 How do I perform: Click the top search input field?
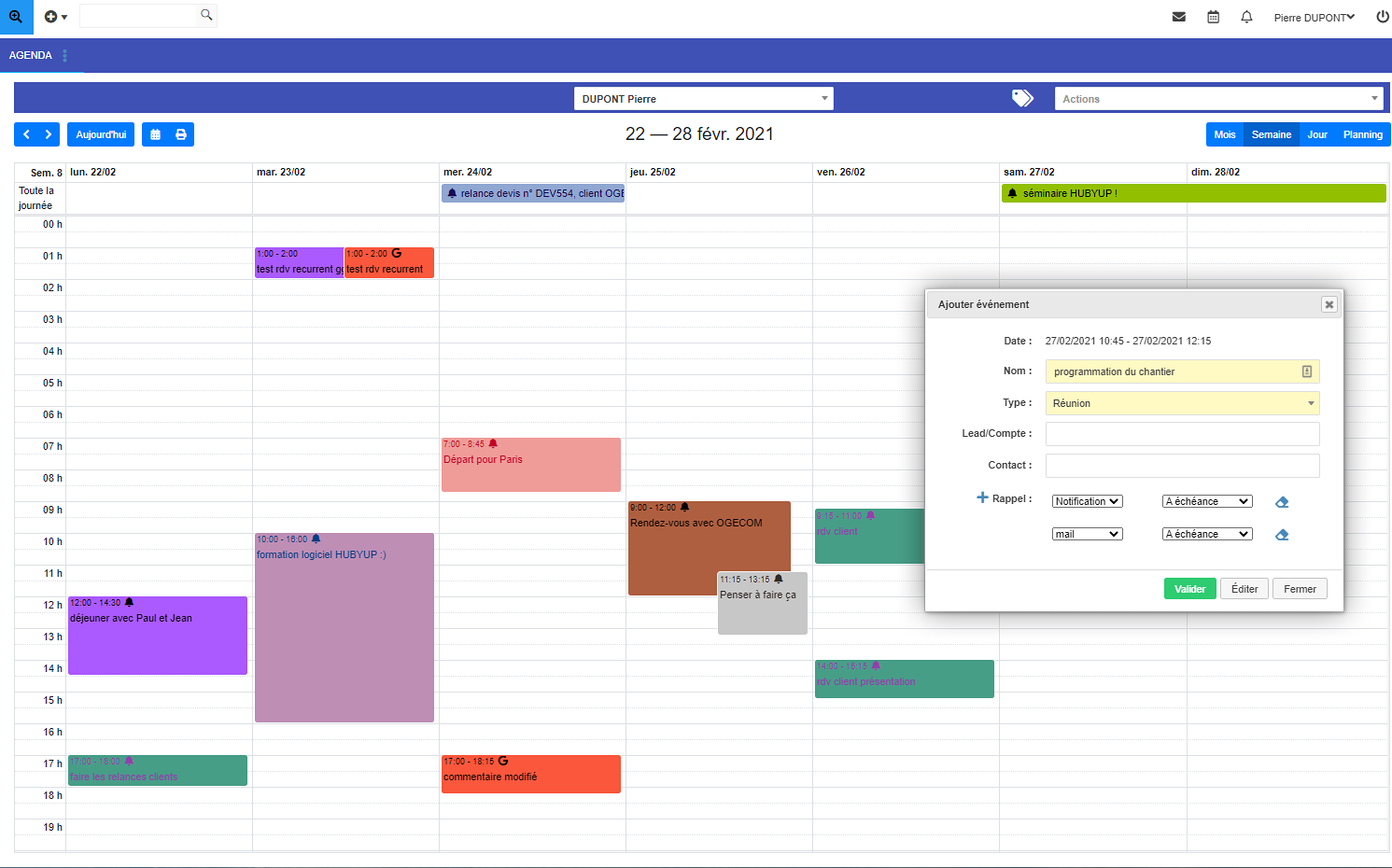coord(140,15)
